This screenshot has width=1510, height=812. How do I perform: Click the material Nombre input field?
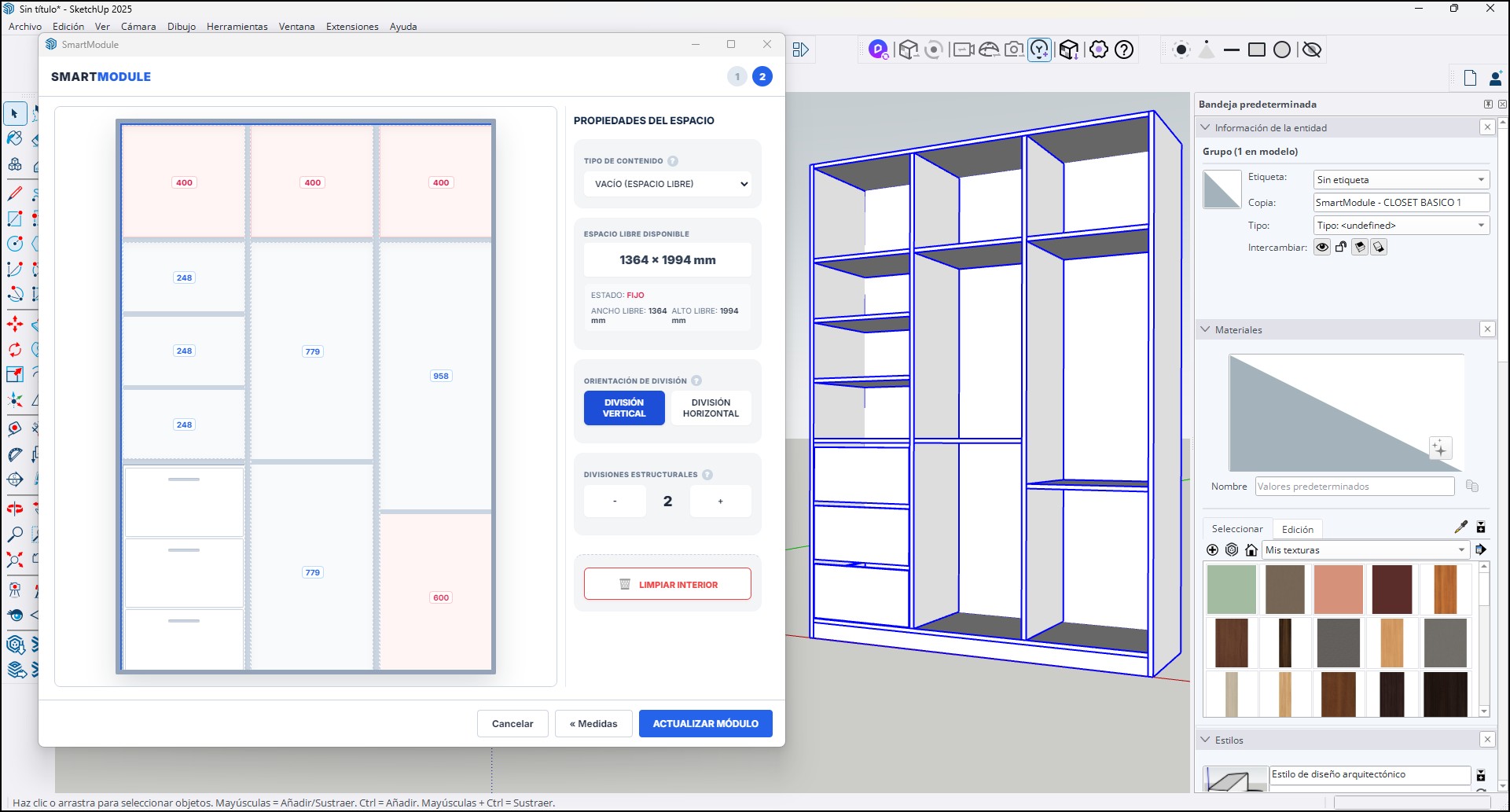(x=1355, y=487)
